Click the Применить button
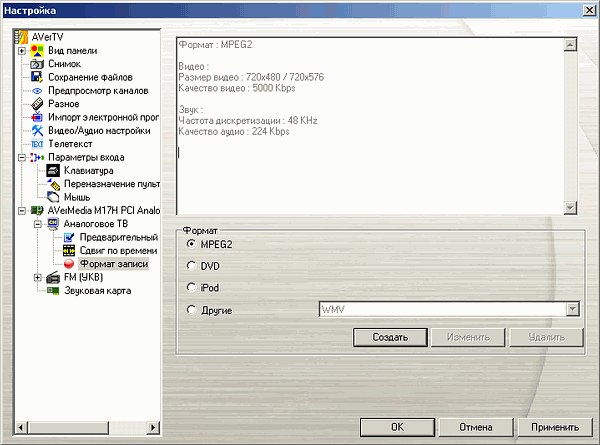600x445 pixels. (x=554, y=426)
